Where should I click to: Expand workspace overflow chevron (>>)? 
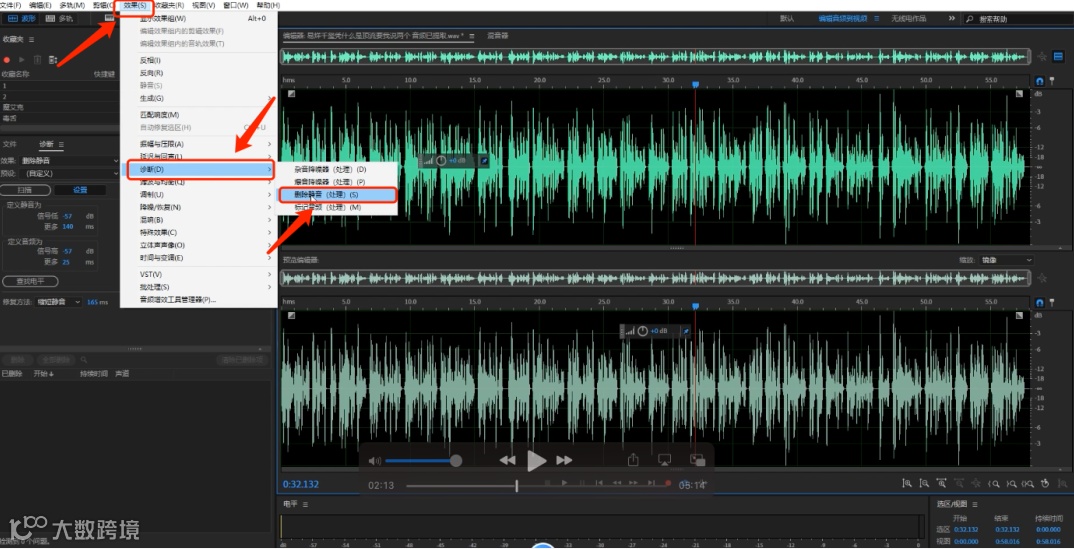[951, 18]
